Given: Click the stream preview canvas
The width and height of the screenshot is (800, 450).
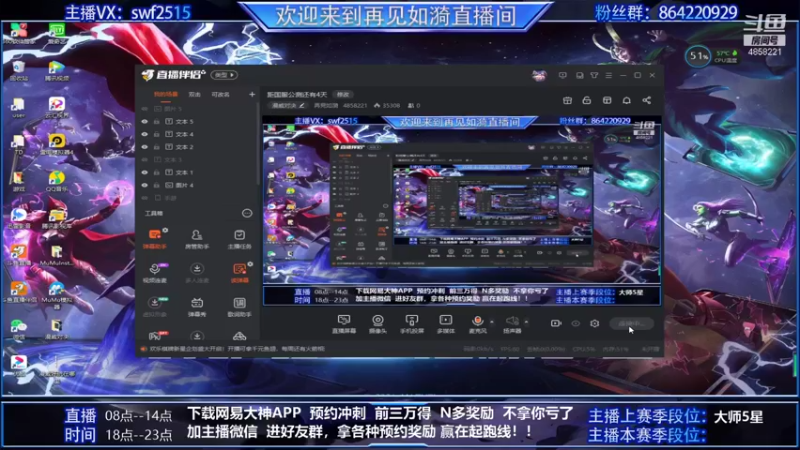Looking at the screenshot, I should pyautogui.click(x=462, y=211).
